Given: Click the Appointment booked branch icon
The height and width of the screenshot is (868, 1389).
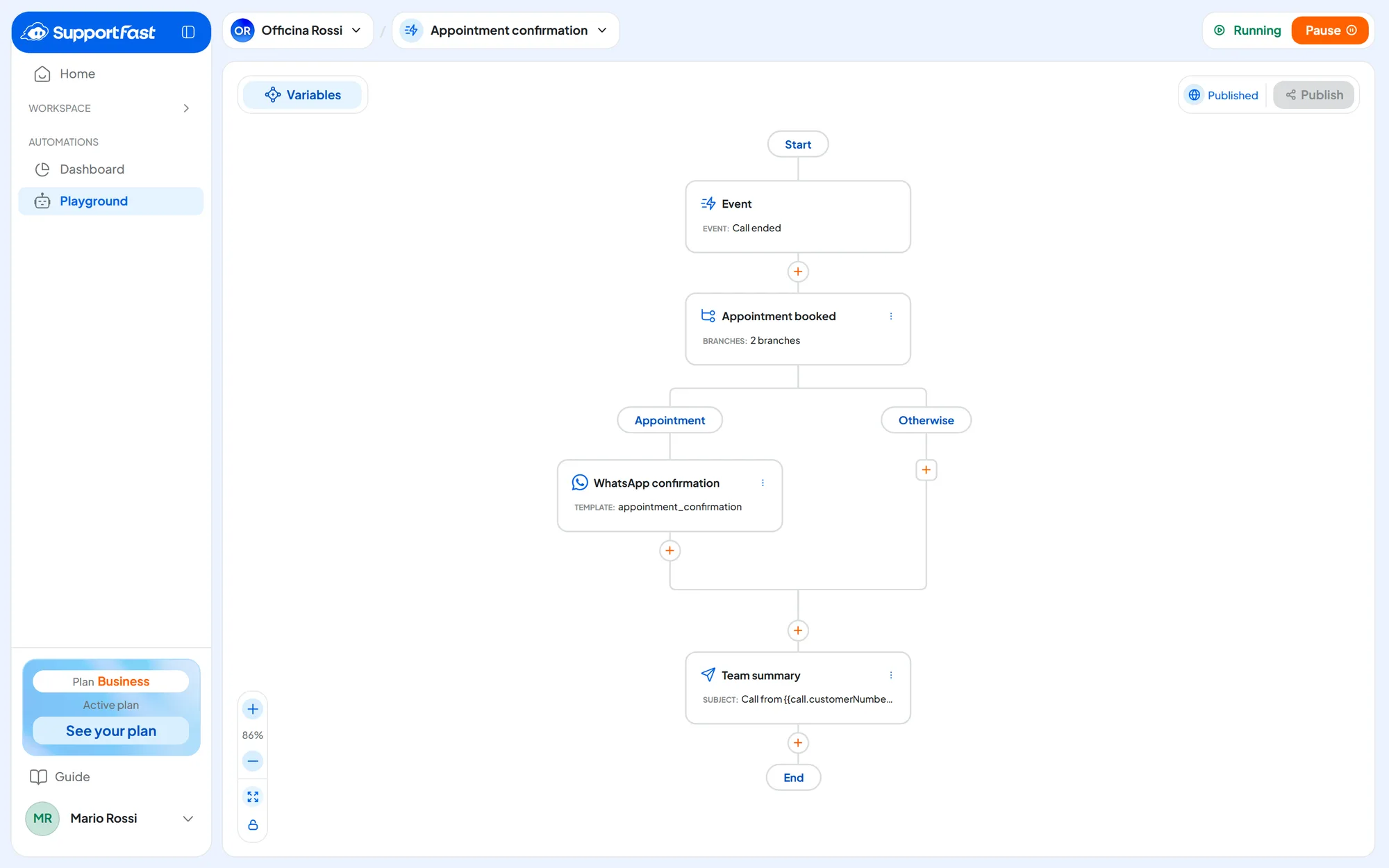Looking at the screenshot, I should coord(708,316).
